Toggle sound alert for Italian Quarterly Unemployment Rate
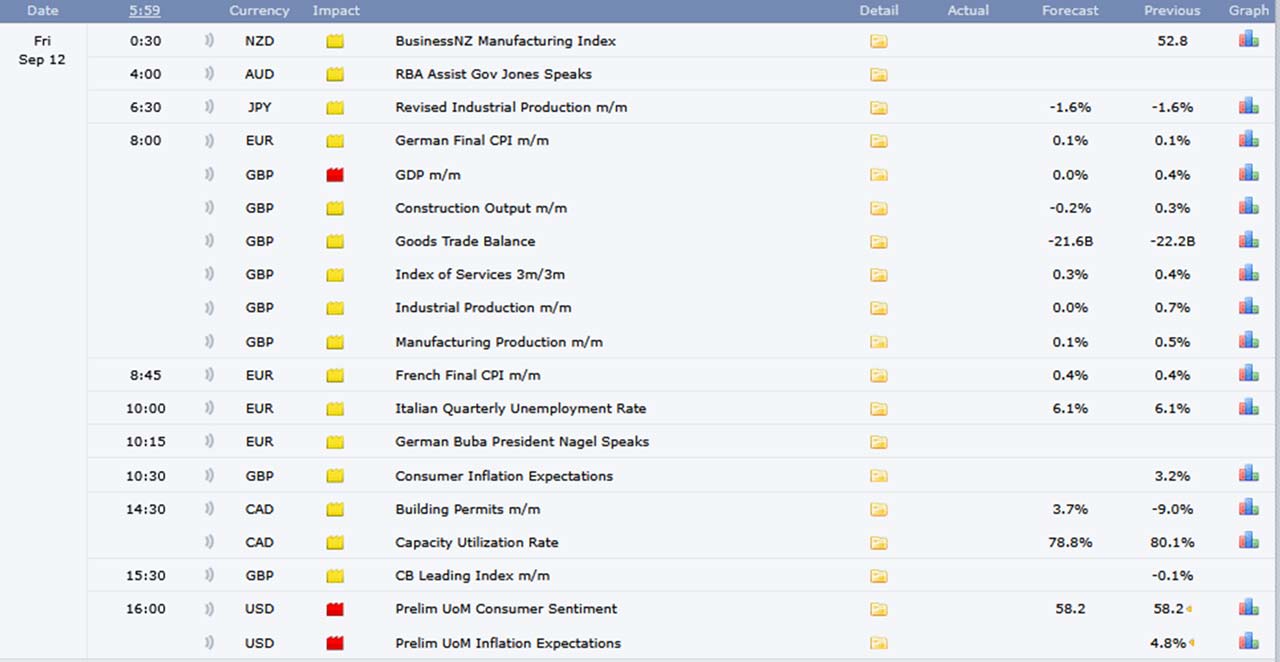1280x662 pixels. click(209, 408)
